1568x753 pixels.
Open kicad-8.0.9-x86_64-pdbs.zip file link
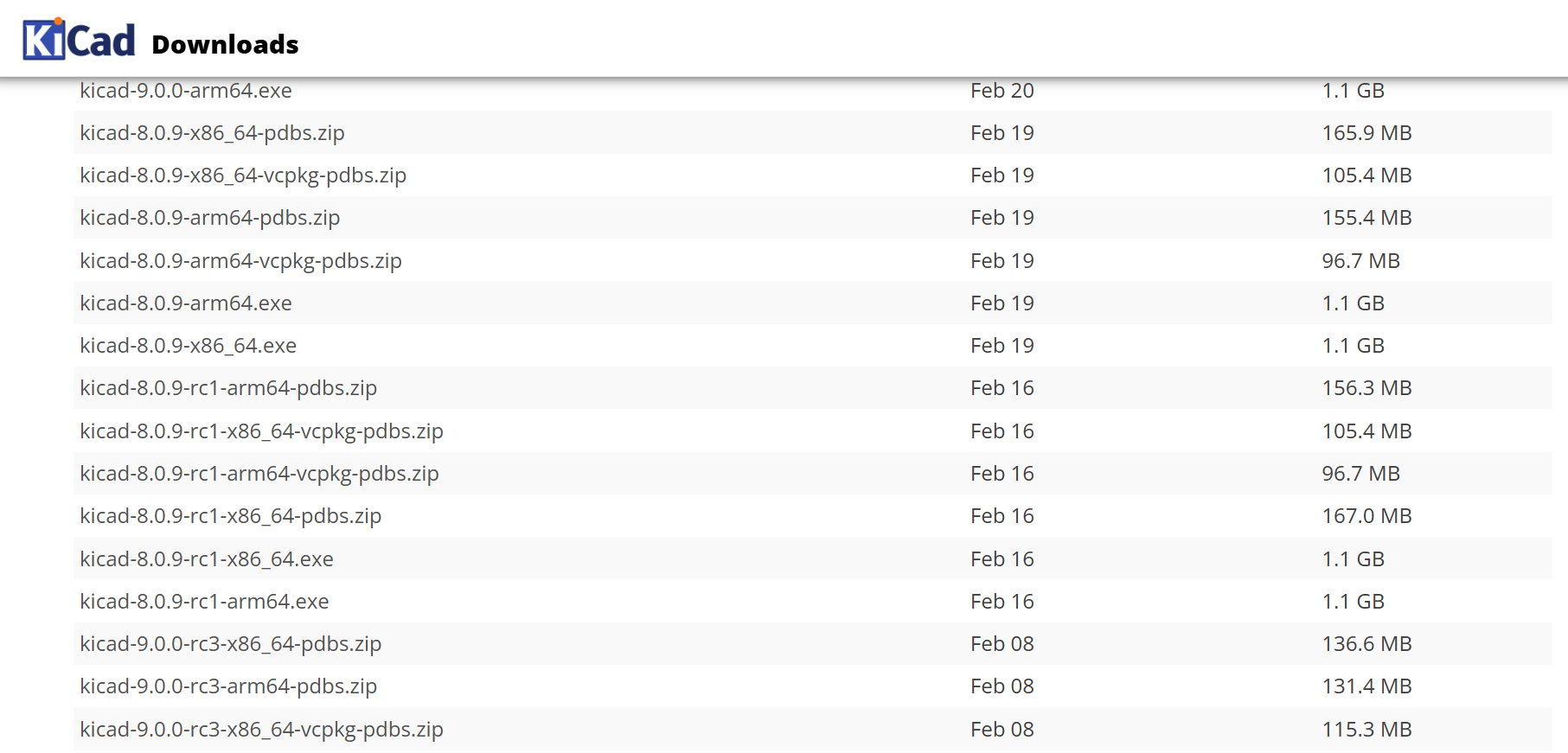[212, 133]
